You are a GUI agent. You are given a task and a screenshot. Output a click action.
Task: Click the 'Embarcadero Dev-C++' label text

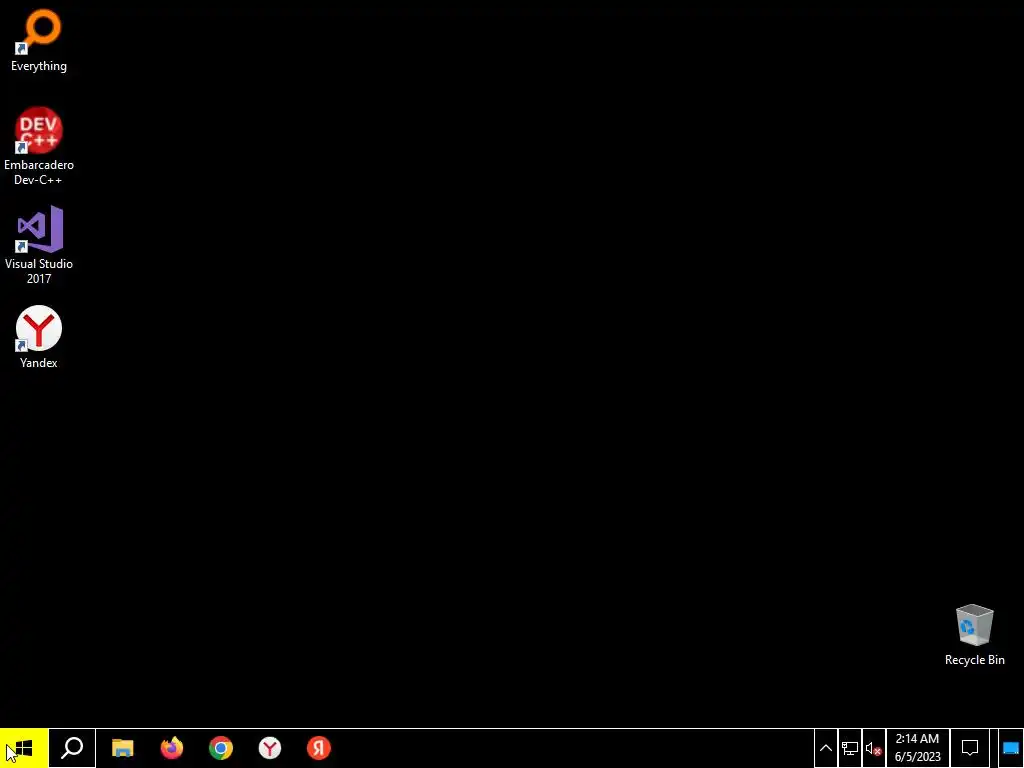tap(39, 172)
